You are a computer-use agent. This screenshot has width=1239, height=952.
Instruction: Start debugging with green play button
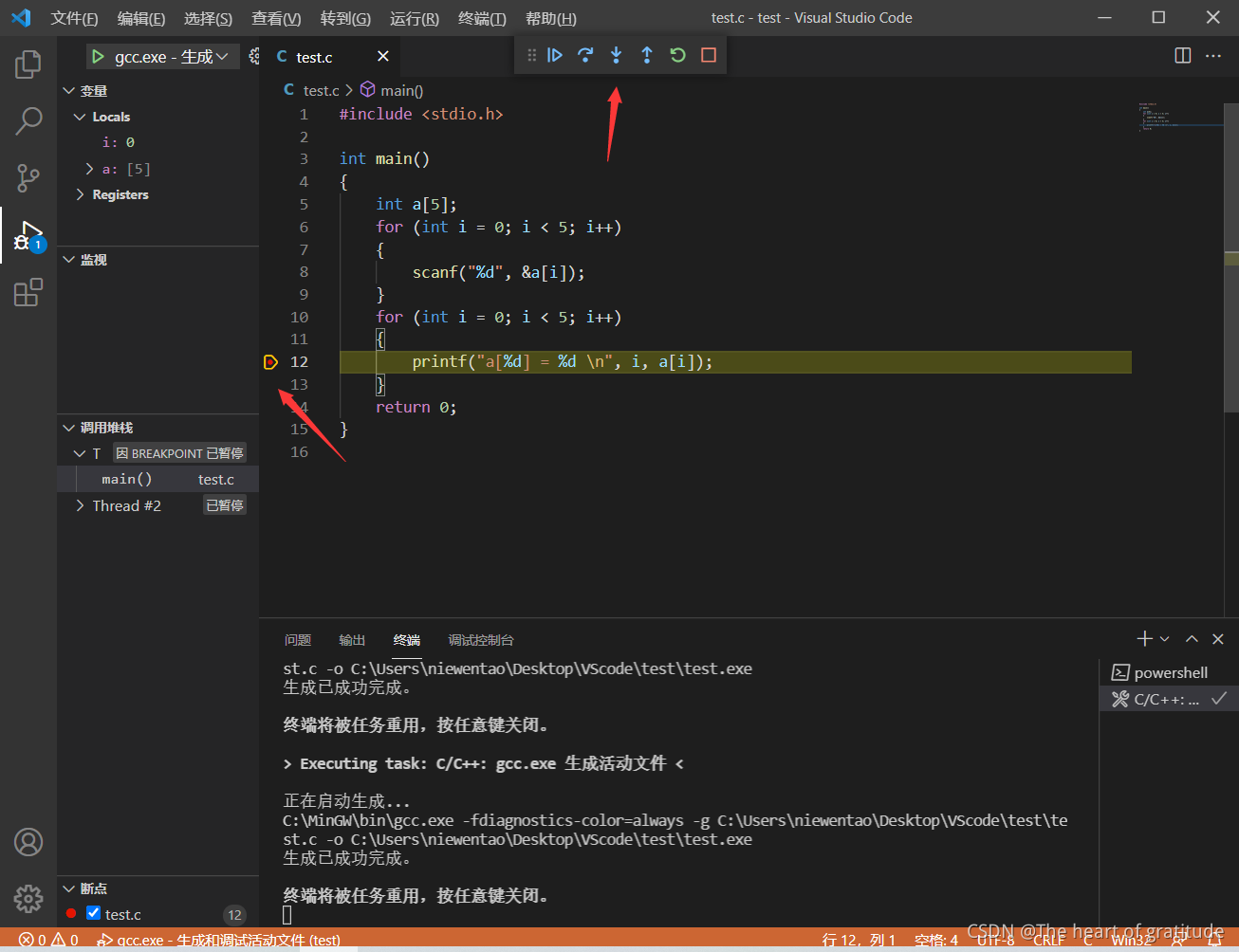coord(98,57)
